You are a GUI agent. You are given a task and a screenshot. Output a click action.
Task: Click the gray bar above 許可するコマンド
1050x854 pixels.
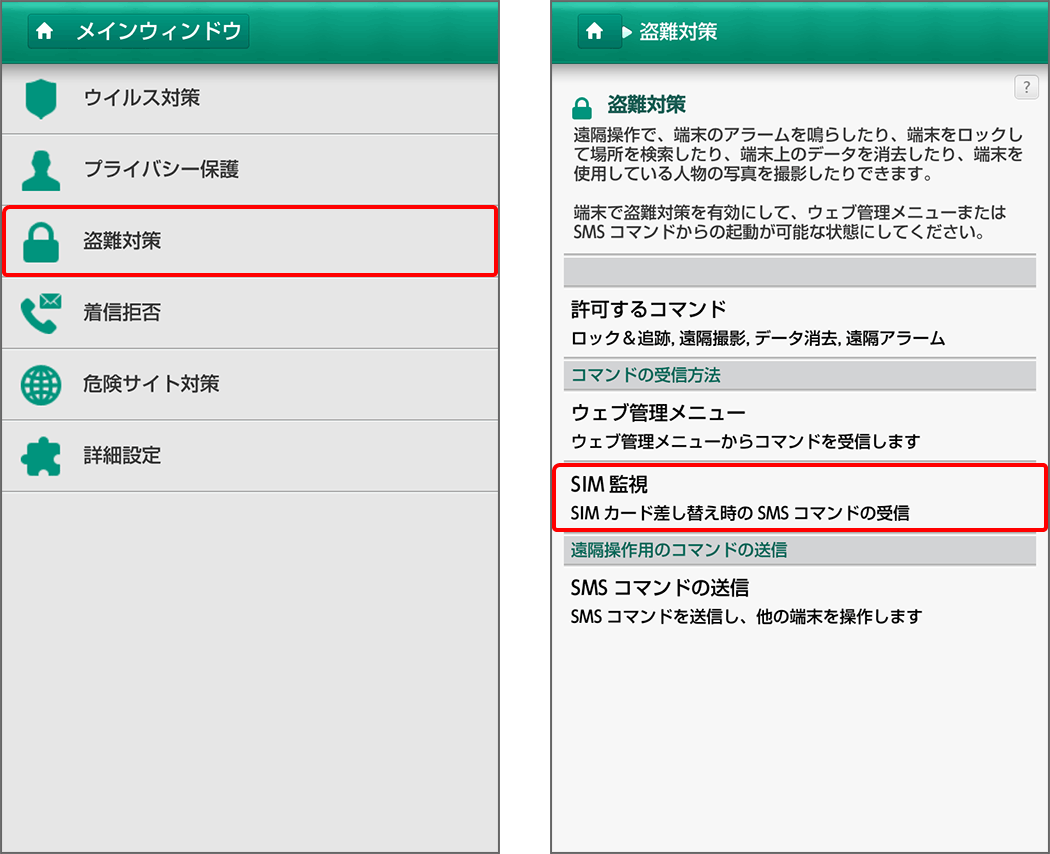coord(800,270)
